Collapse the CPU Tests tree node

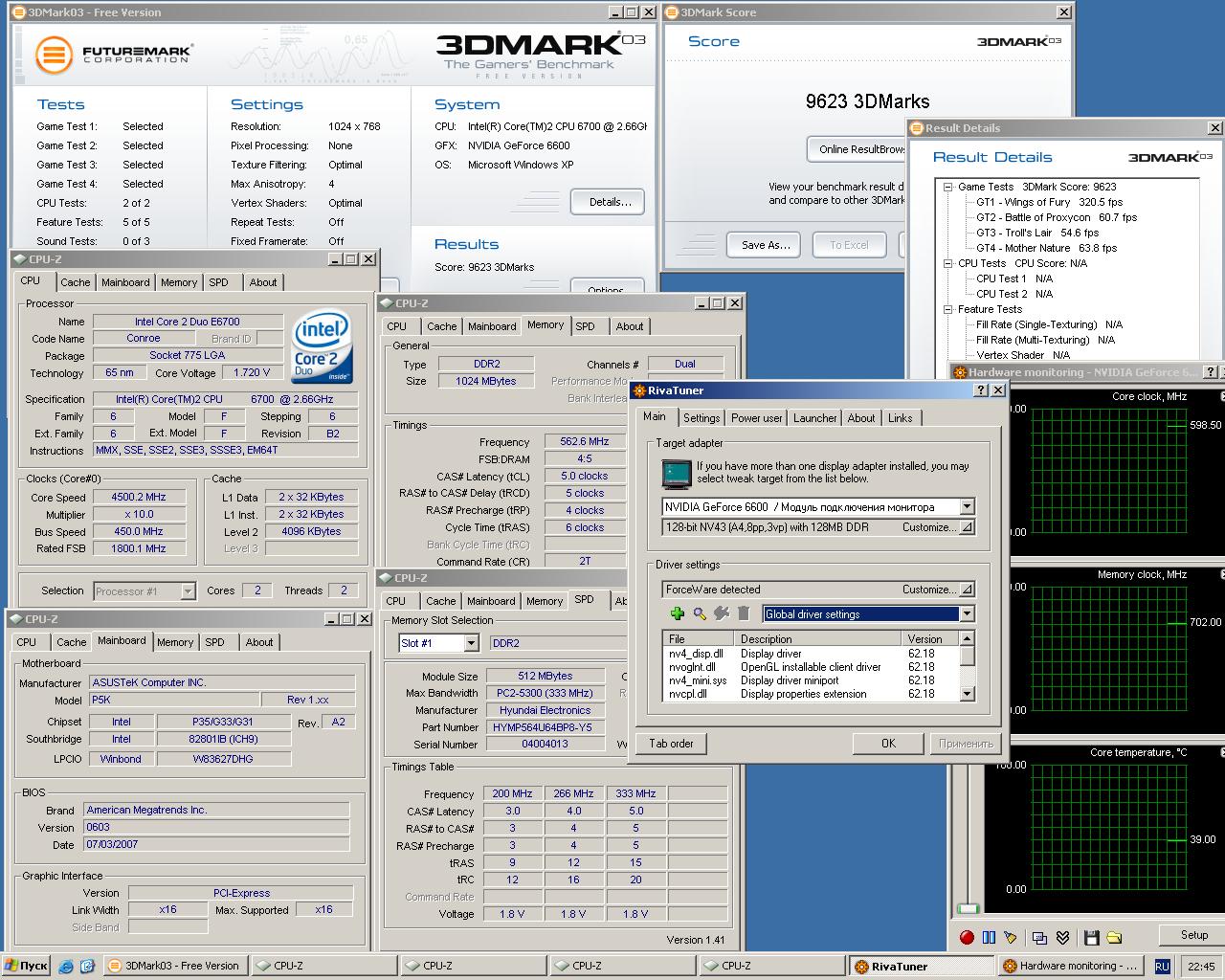pyautogui.click(x=948, y=264)
